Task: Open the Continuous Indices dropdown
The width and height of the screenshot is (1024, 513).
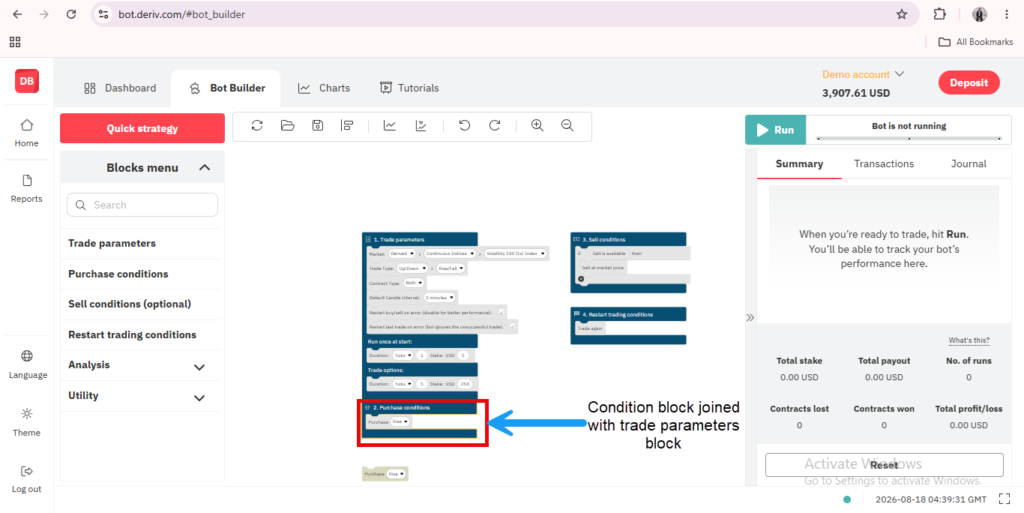Action: click(x=451, y=253)
